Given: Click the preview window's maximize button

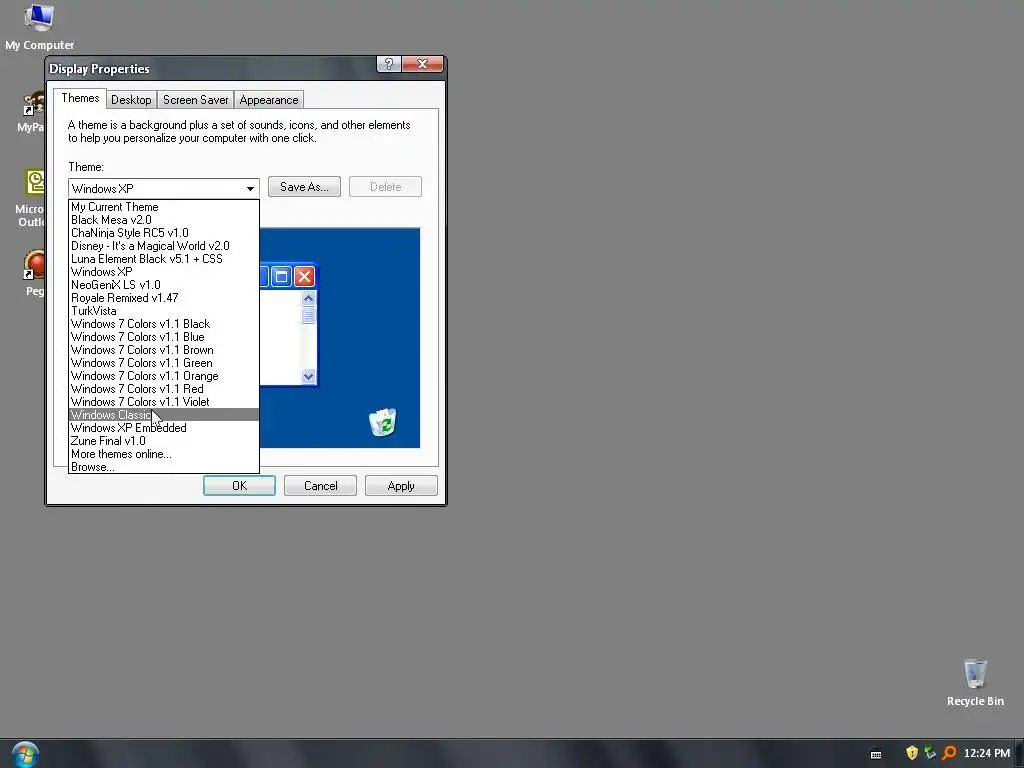Looking at the screenshot, I should tap(281, 276).
